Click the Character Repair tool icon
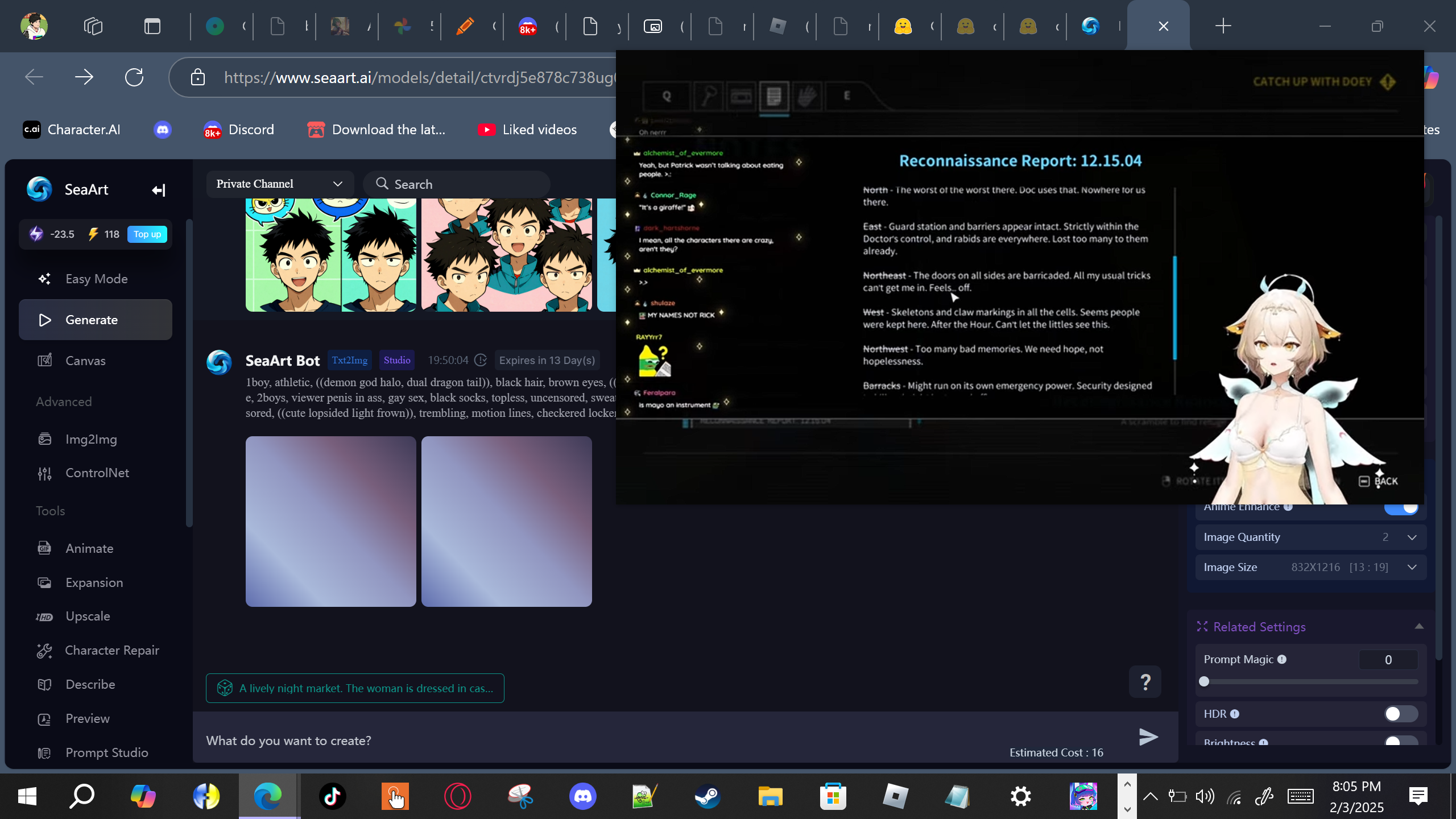Screen dimensions: 1456x819 point(44,651)
